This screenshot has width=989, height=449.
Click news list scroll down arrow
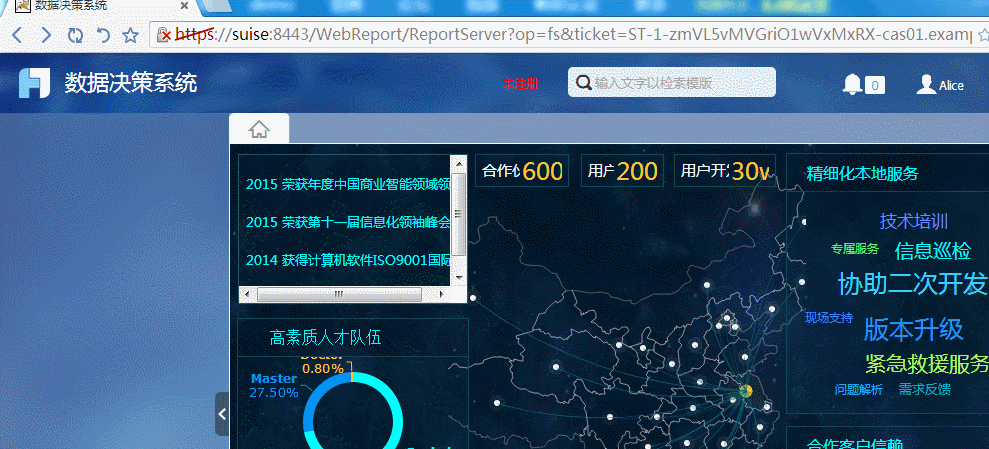click(459, 277)
